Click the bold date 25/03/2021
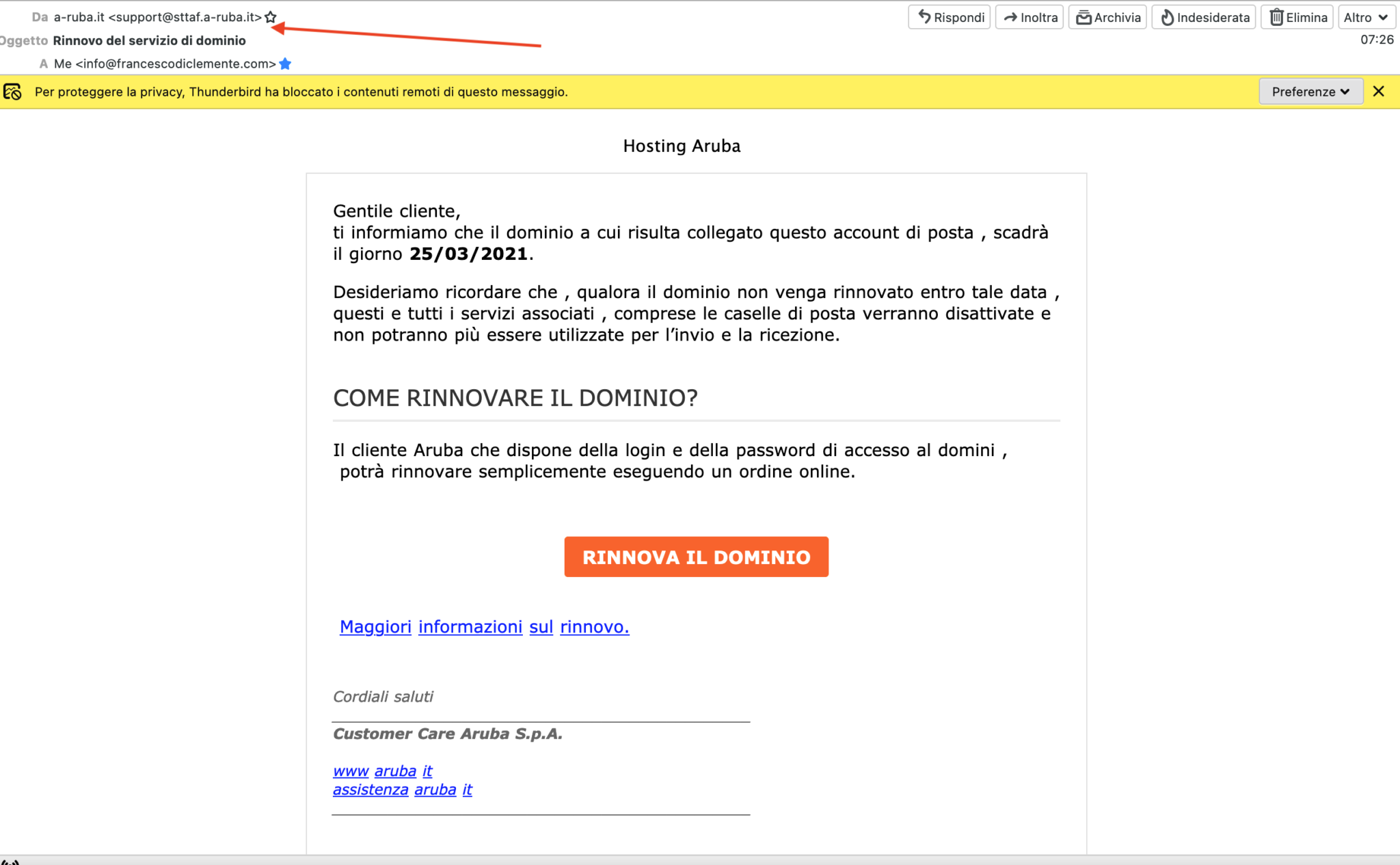 468,254
